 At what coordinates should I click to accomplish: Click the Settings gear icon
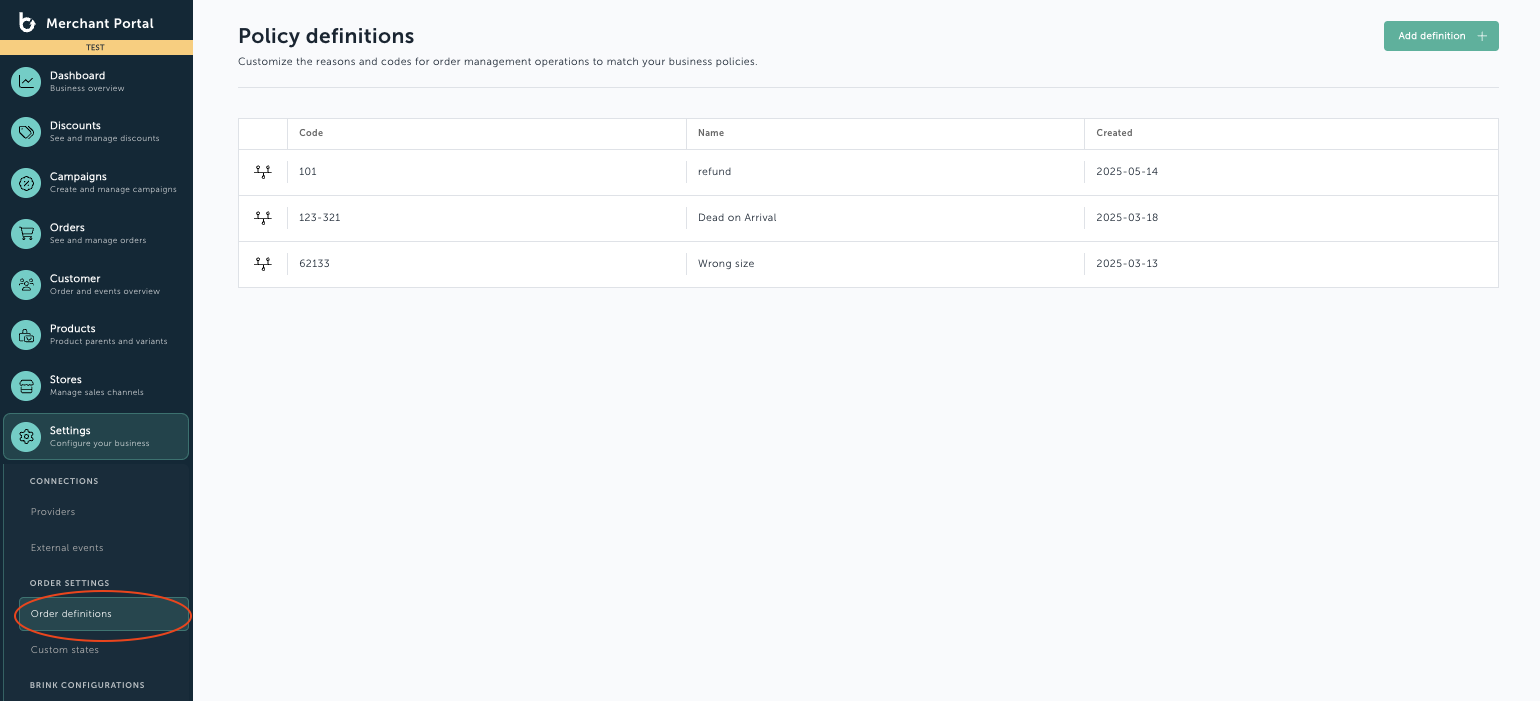pos(26,437)
